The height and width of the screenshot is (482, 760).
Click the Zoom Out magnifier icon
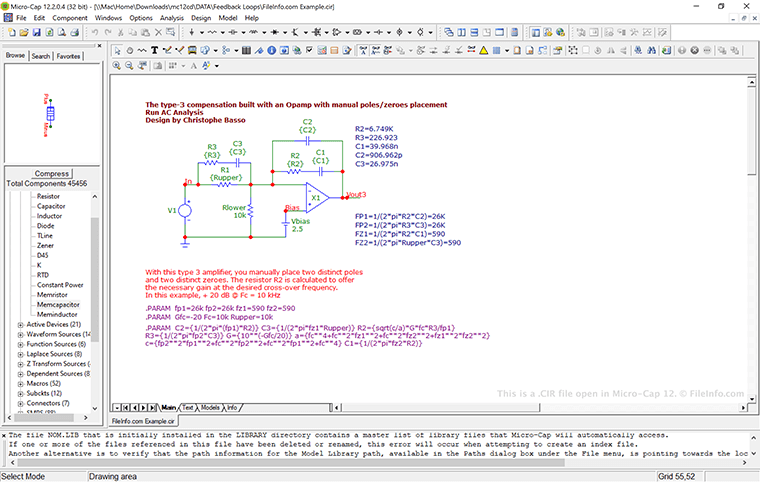pyautogui.click(x=130, y=65)
